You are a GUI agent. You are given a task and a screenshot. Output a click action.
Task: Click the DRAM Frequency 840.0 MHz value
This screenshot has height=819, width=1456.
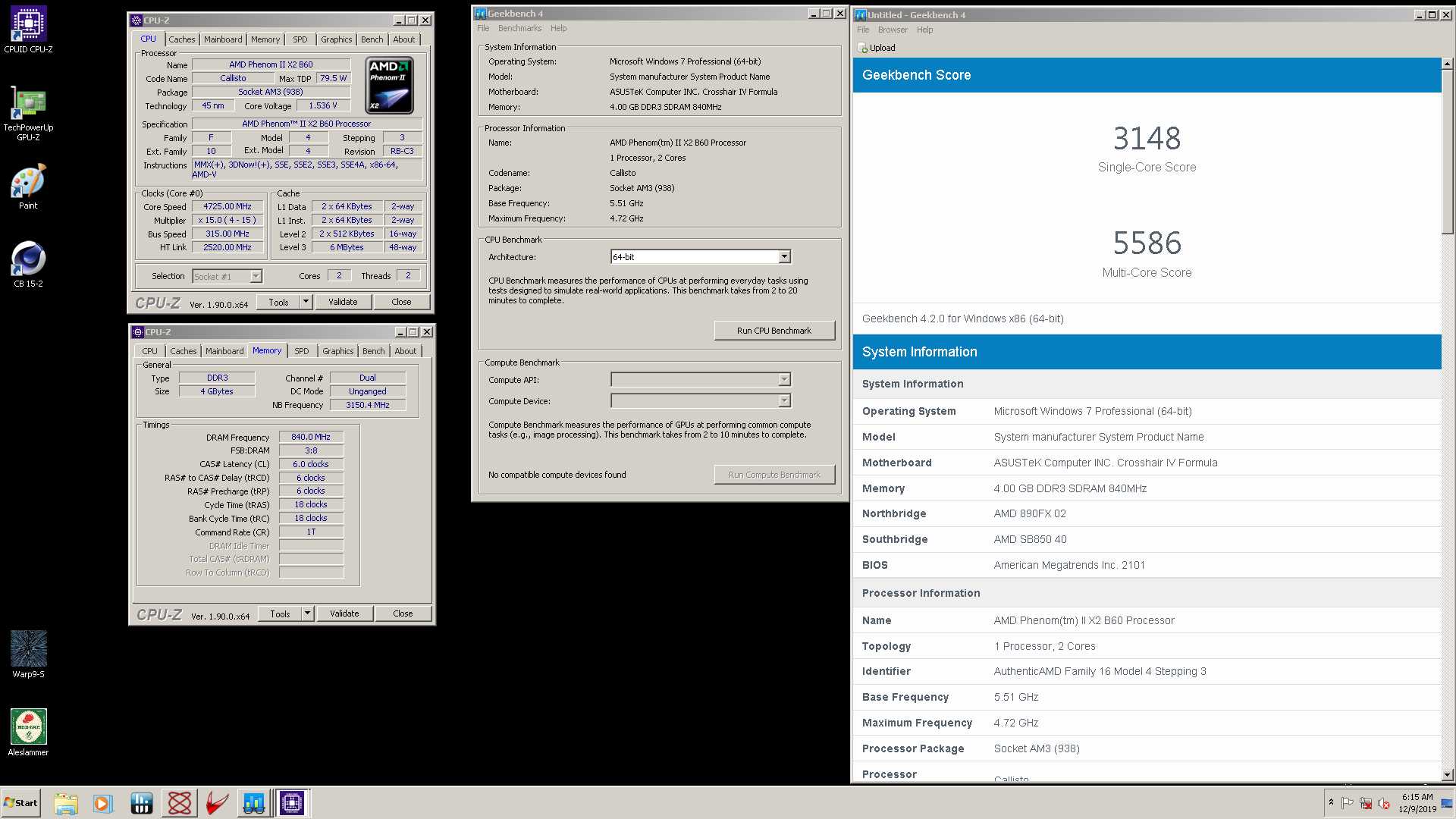point(311,437)
